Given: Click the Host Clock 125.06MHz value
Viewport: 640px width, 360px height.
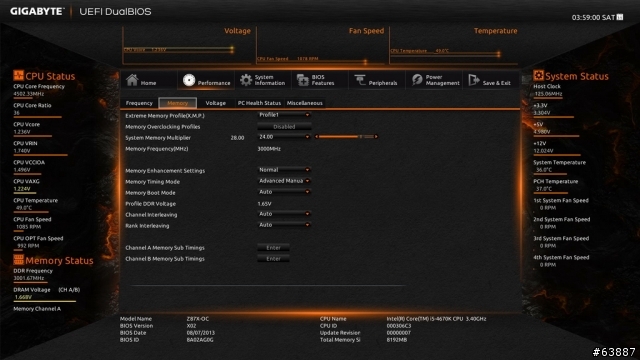Looking at the screenshot, I should click(548, 94).
